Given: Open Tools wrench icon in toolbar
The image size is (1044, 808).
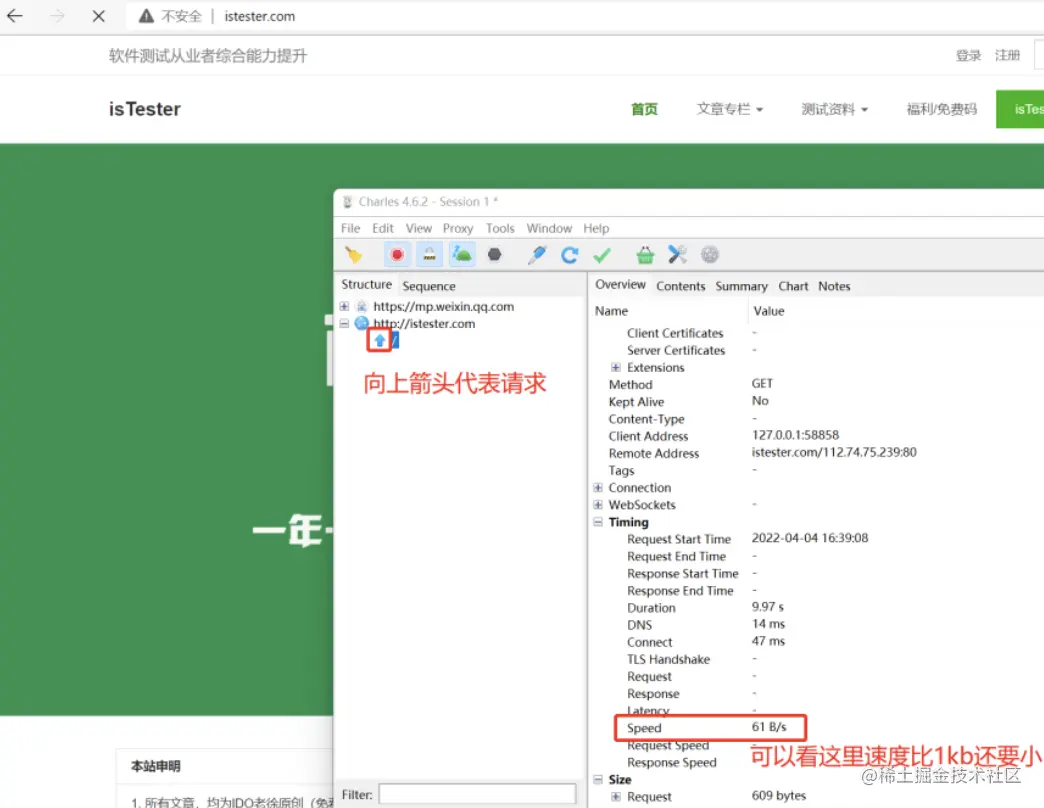Looking at the screenshot, I should tap(677, 255).
